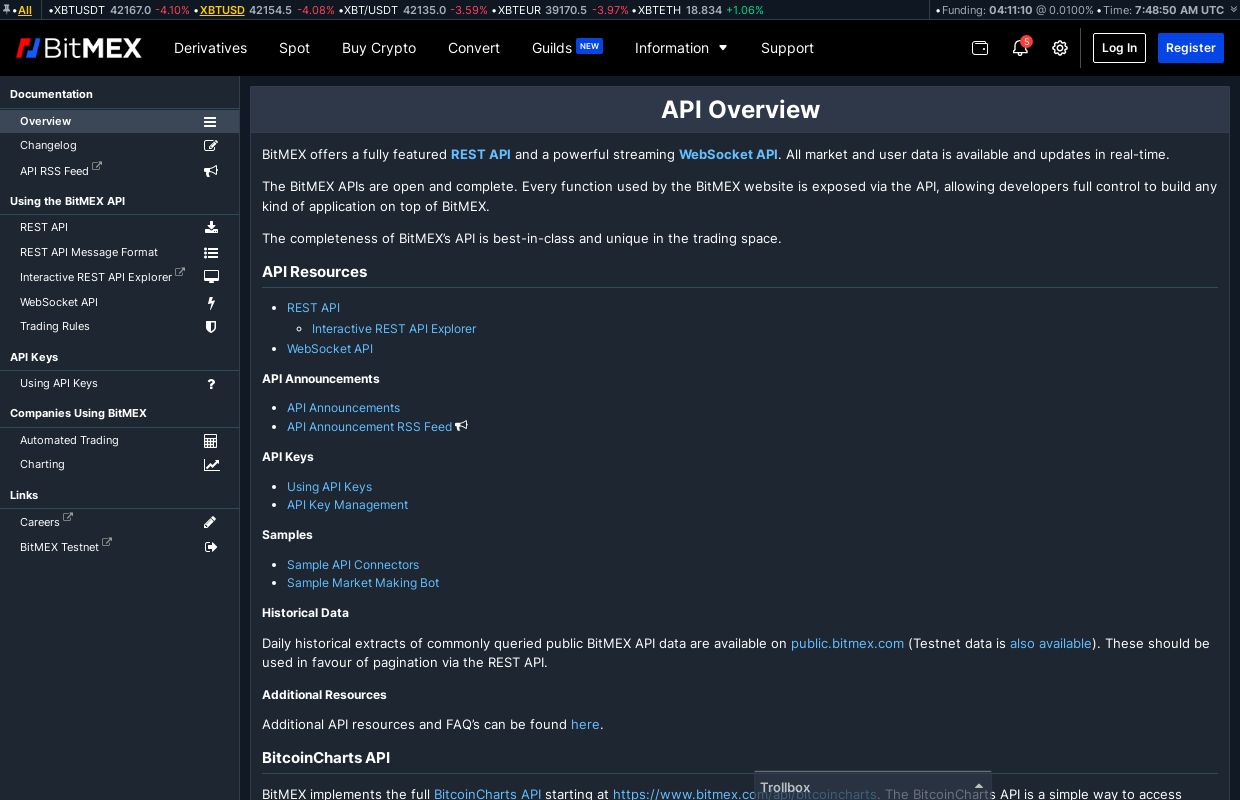The width and height of the screenshot is (1240, 800).
Task: Click the hamburger icon beside Overview
Action: click(x=210, y=121)
